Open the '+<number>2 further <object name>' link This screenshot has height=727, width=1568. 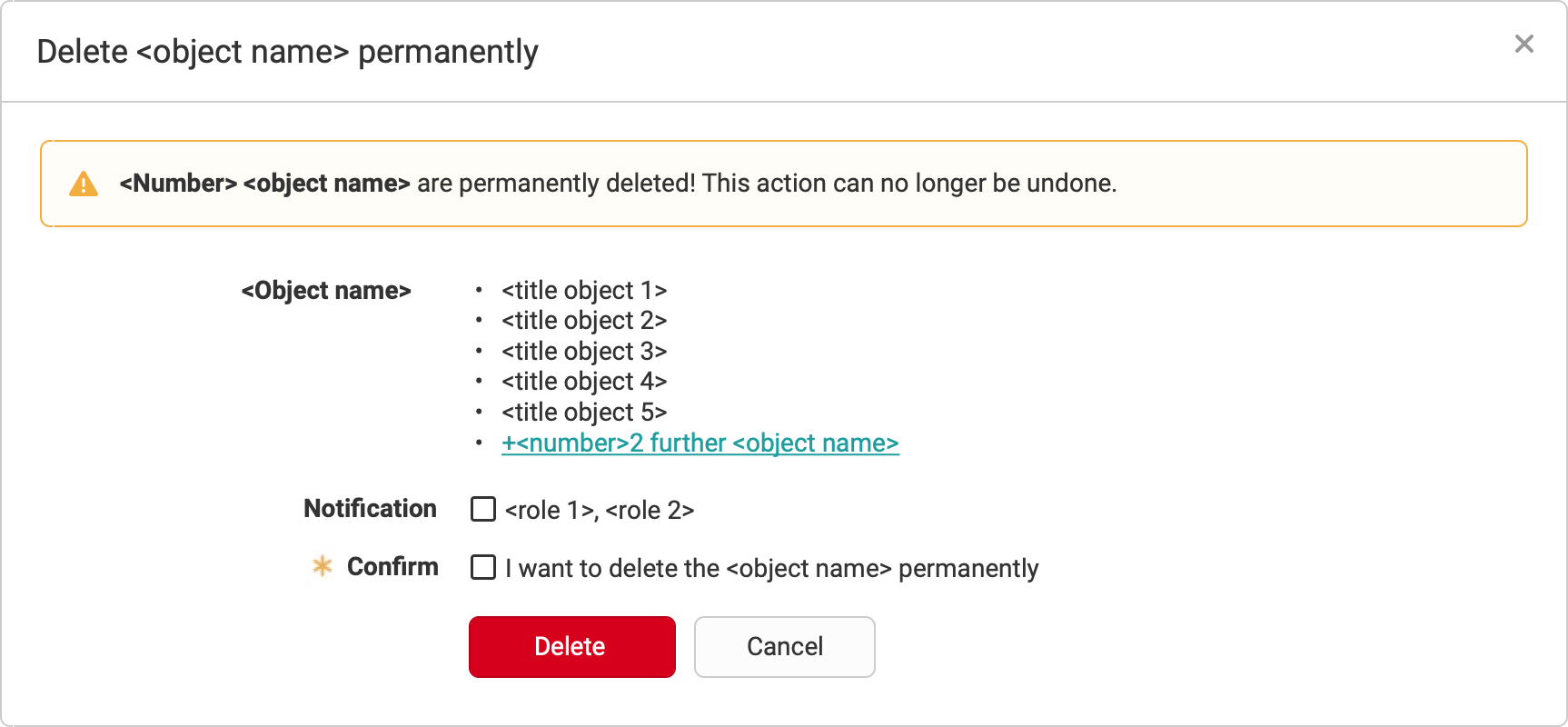(700, 443)
